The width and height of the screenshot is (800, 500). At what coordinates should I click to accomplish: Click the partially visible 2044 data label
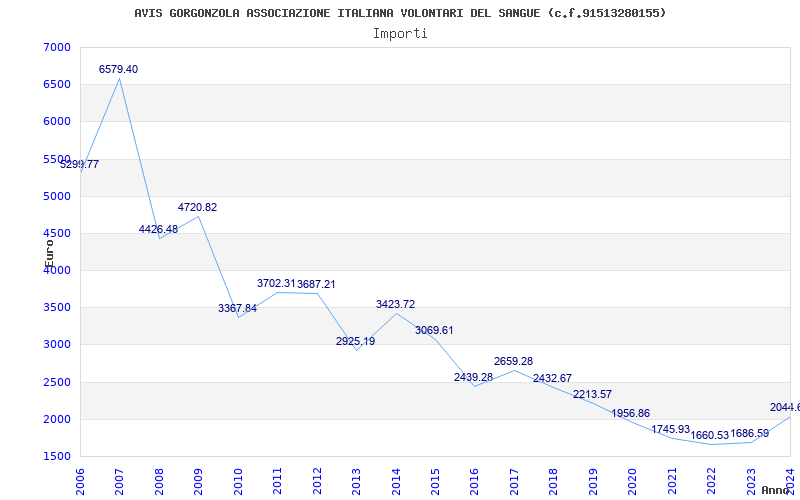pos(785,408)
